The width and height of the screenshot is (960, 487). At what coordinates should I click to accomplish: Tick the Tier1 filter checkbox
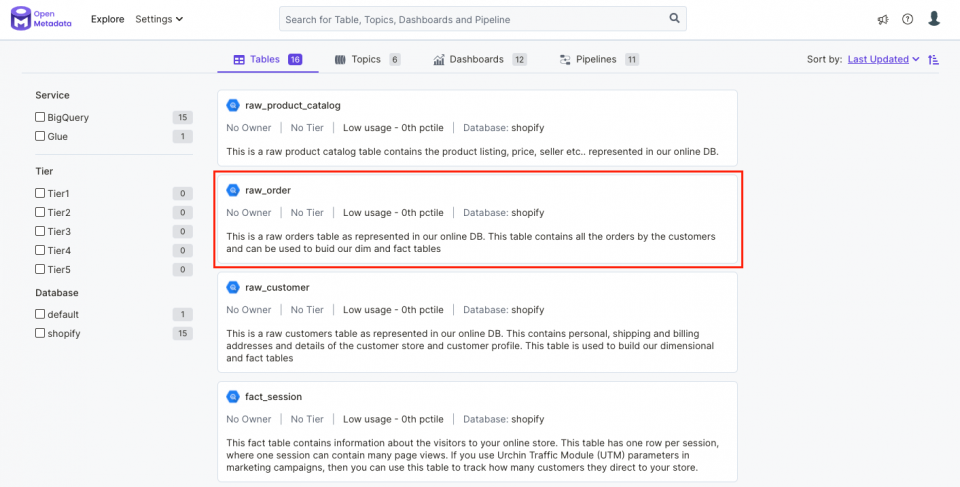[x=40, y=194]
